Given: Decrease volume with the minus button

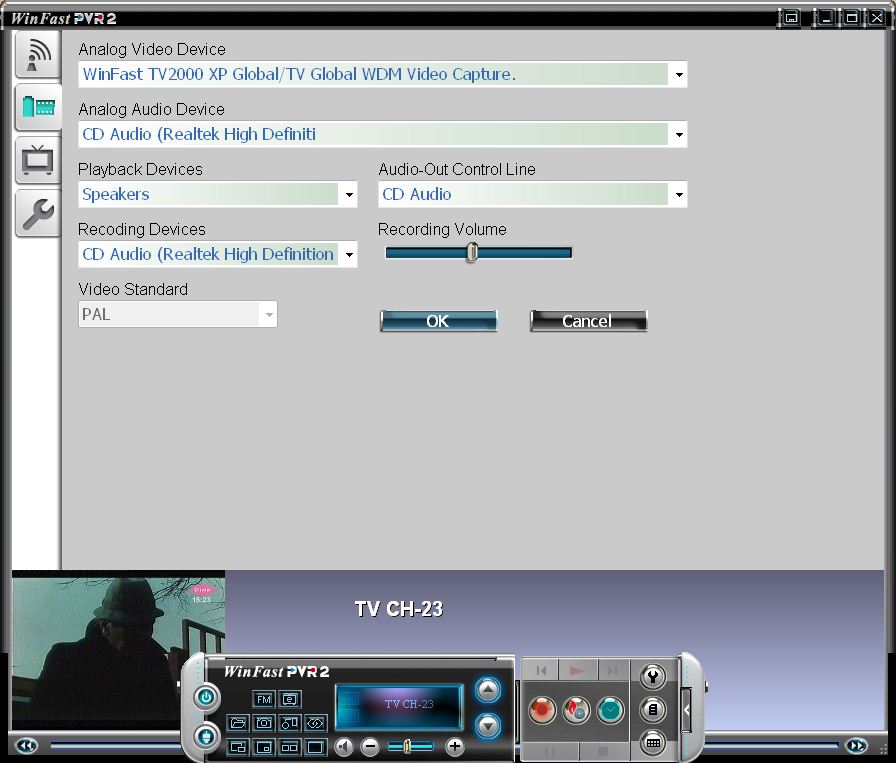Looking at the screenshot, I should [370, 746].
